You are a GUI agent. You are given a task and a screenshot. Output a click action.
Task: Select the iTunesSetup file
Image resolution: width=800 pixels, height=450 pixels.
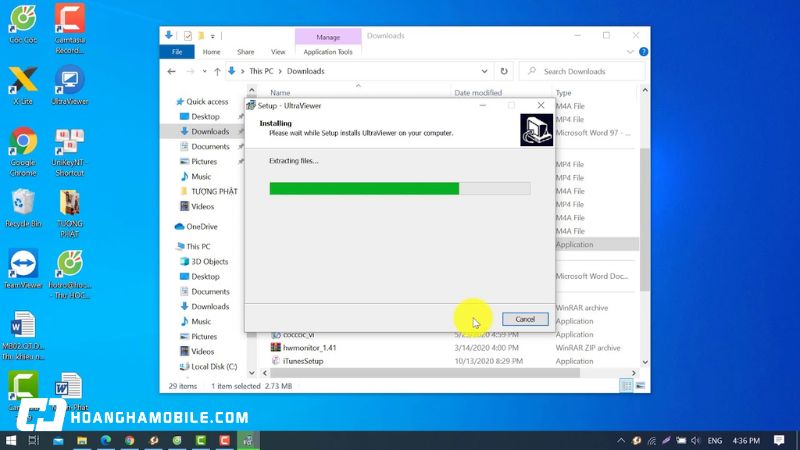point(303,361)
